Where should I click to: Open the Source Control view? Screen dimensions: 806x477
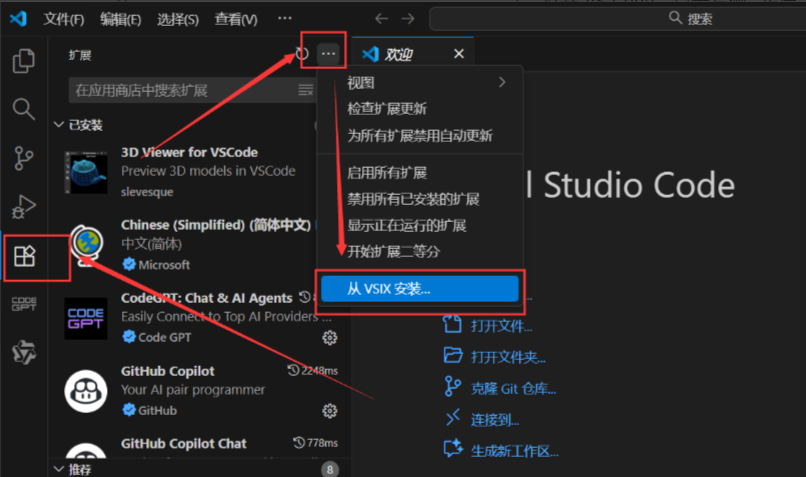24,158
